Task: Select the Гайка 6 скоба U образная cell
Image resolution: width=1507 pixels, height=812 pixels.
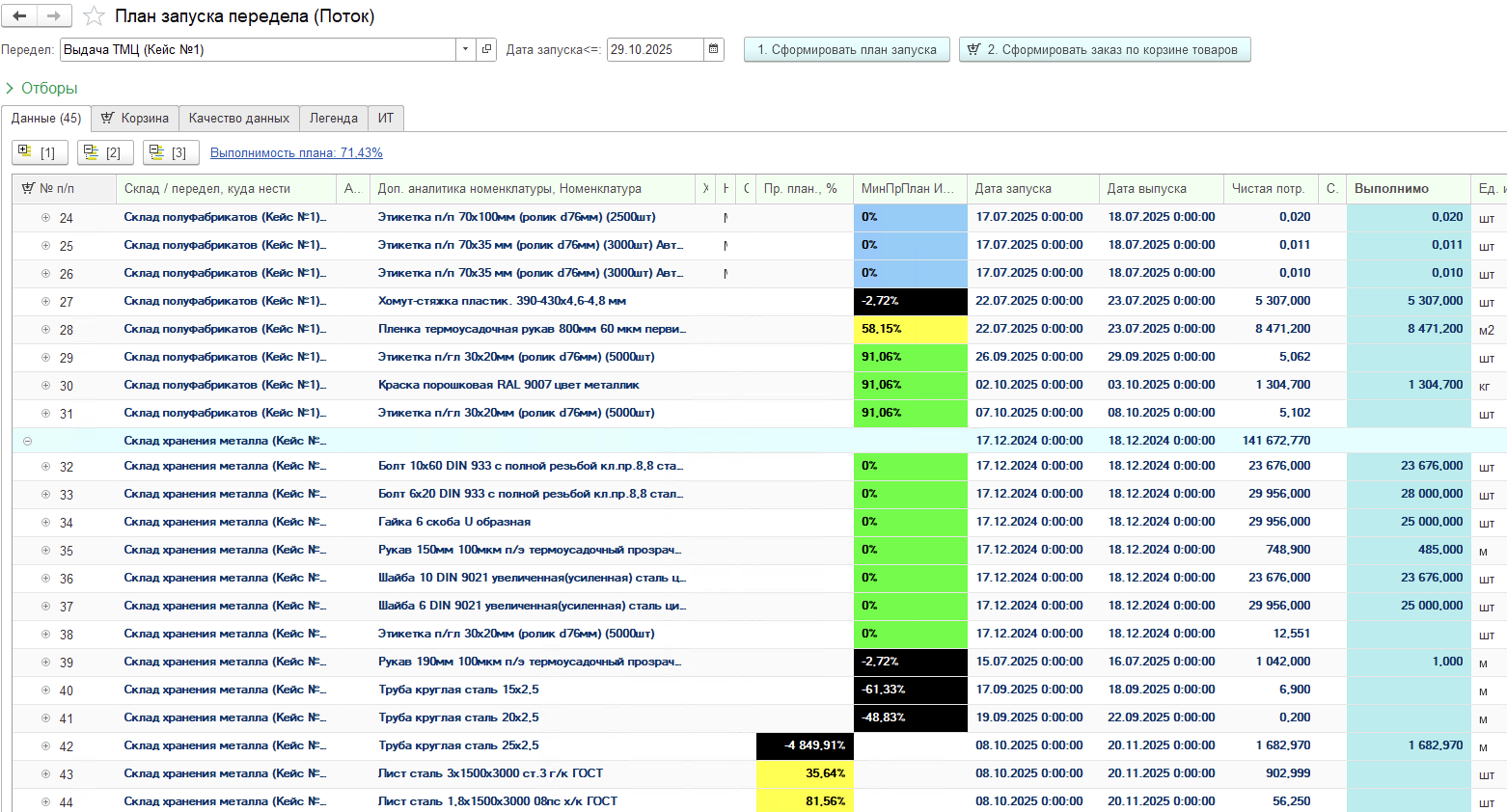Action: point(532,523)
